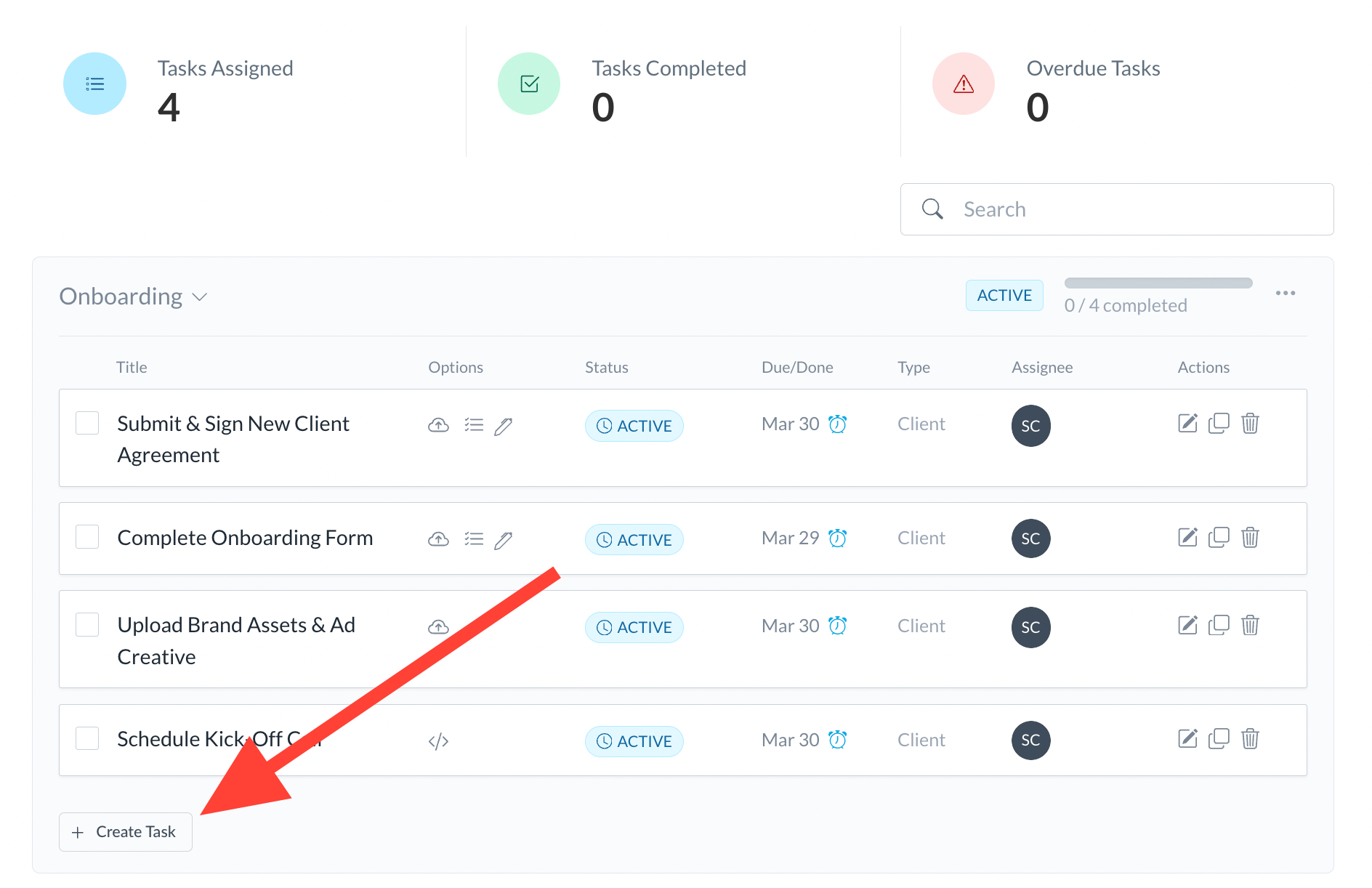Click edit icon for Submit & Sign agreement task
The width and height of the screenshot is (1372, 888).
point(1187,423)
